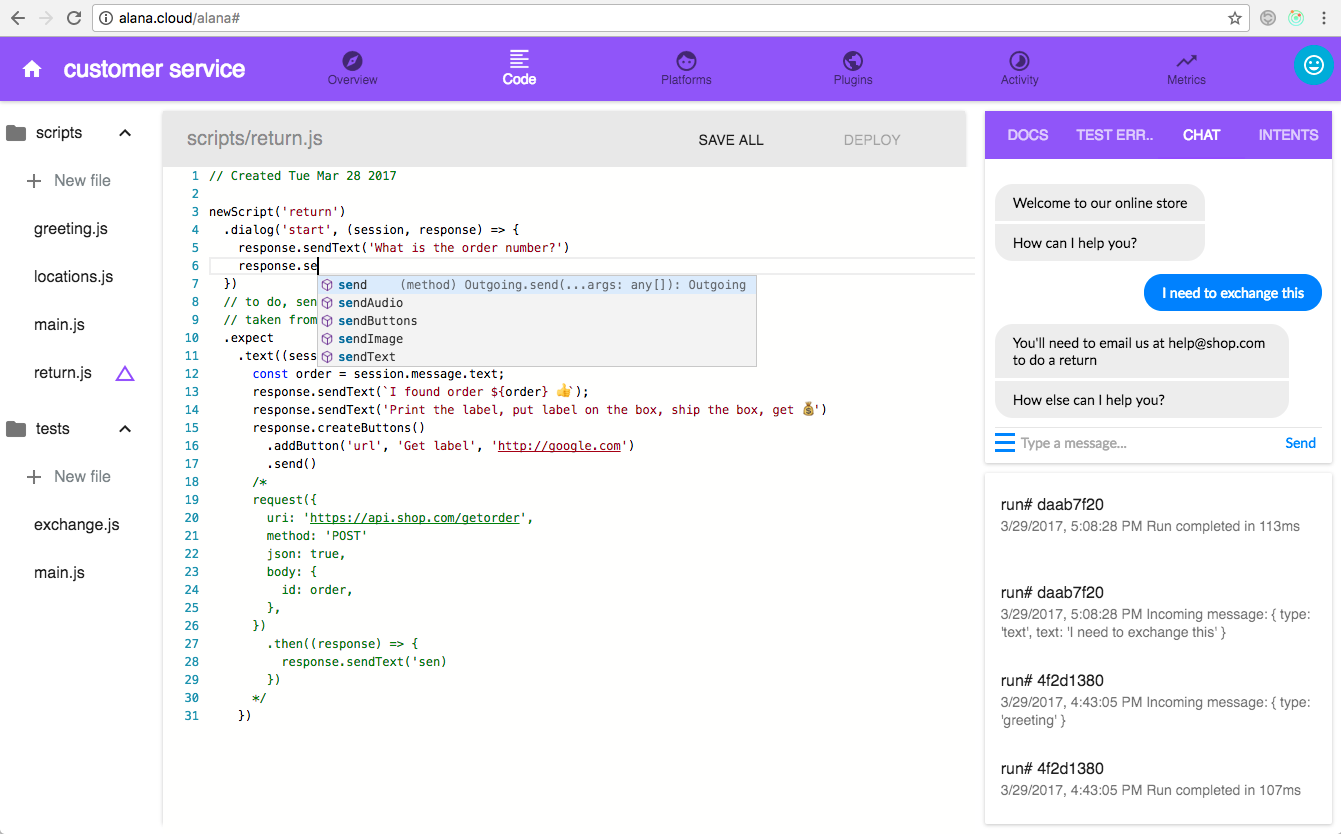Open the Activity pie icon

1019,60
